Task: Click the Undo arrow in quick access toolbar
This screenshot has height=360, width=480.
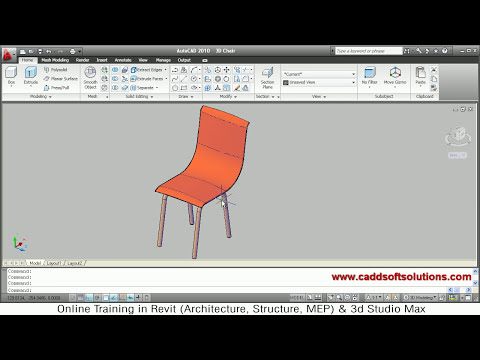Action: [49, 52]
